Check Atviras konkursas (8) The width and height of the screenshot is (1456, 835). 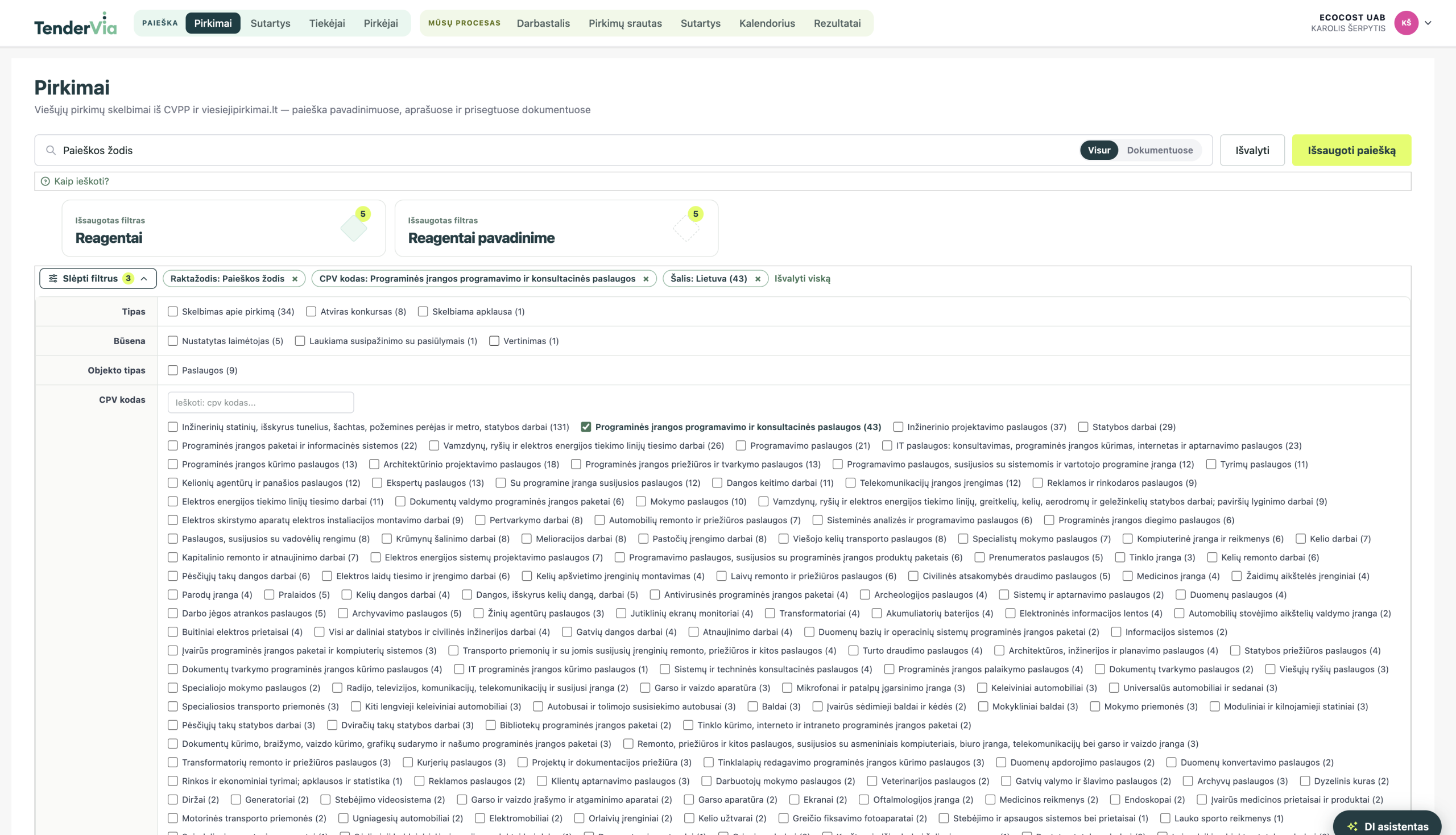[311, 311]
